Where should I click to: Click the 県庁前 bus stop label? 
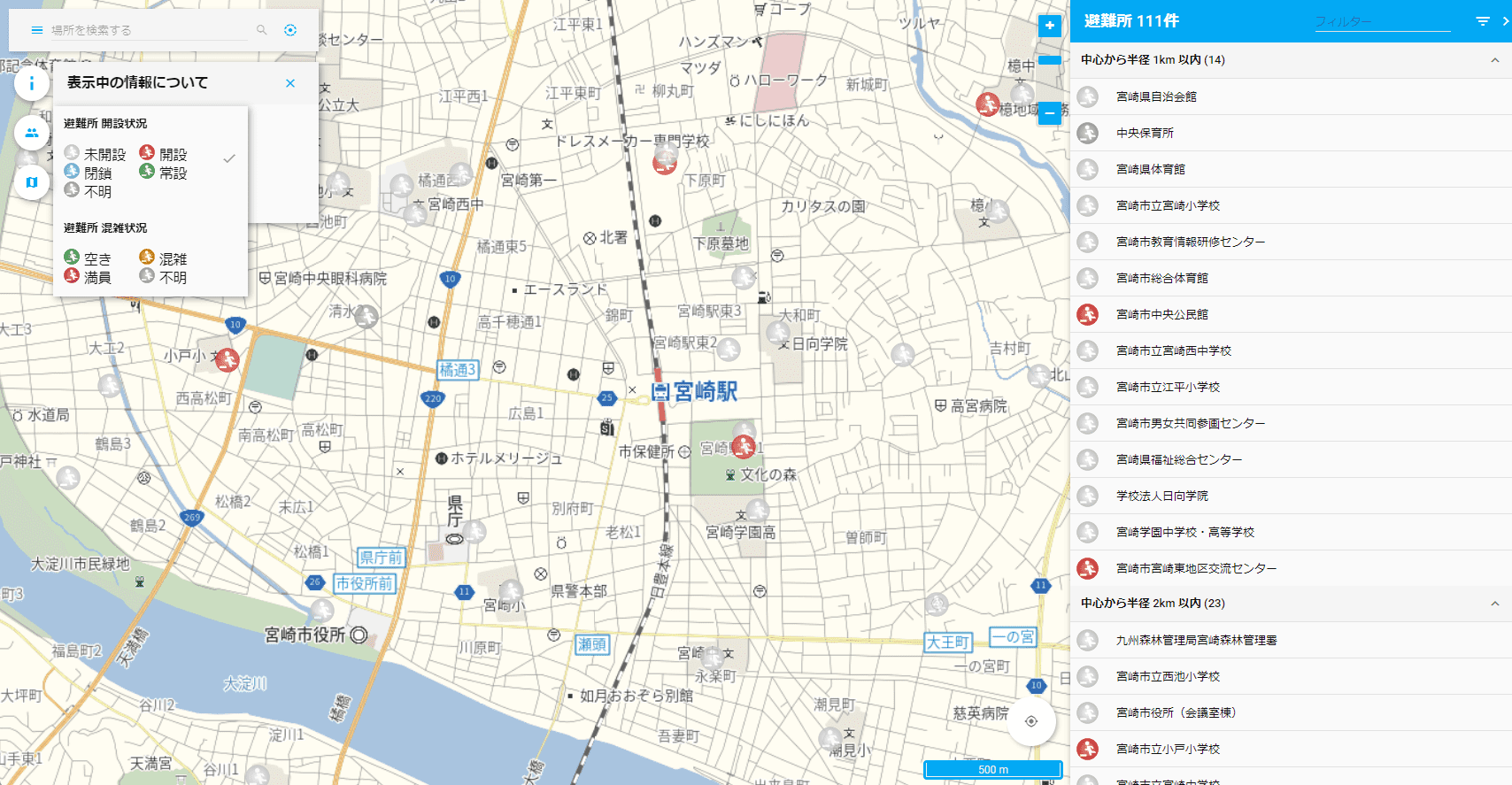tap(382, 558)
